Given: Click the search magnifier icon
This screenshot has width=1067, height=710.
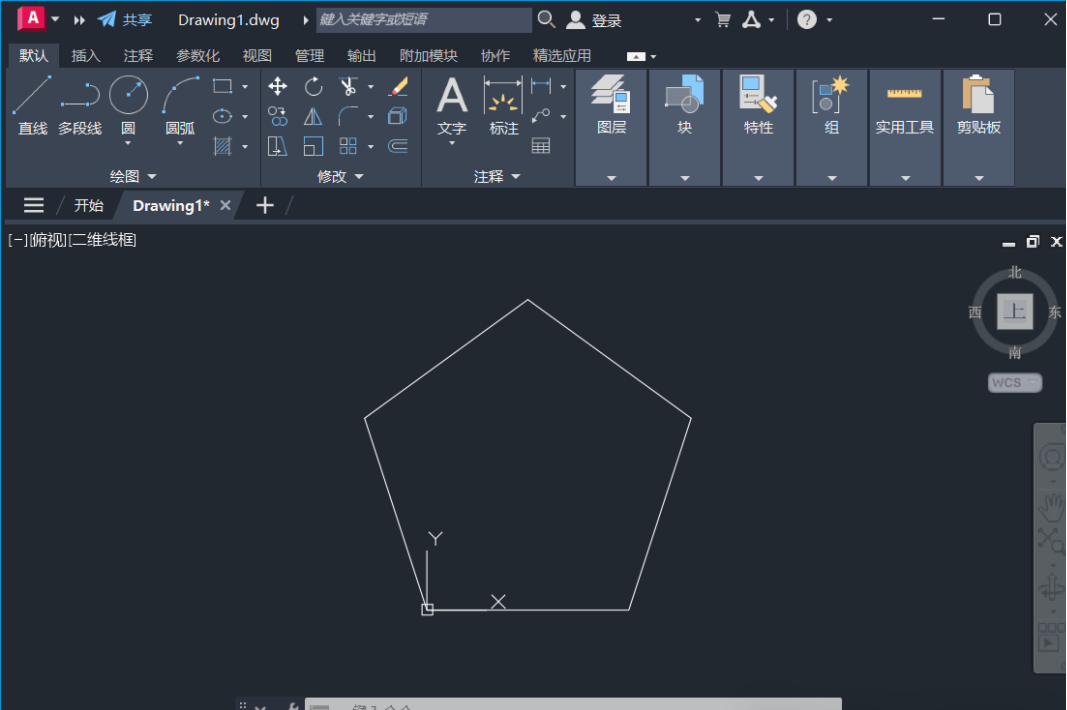Looking at the screenshot, I should point(546,19).
